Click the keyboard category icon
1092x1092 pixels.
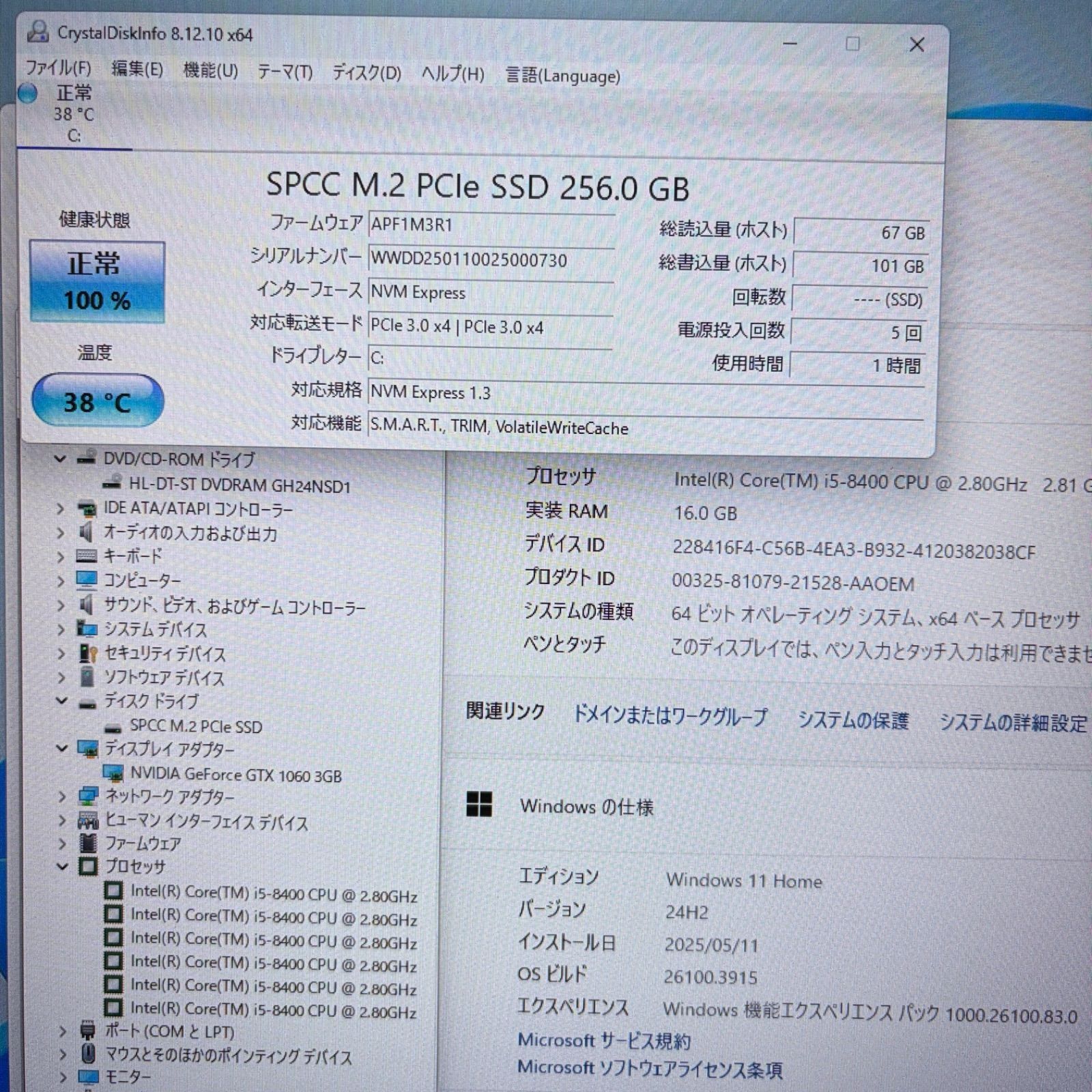point(86,556)
